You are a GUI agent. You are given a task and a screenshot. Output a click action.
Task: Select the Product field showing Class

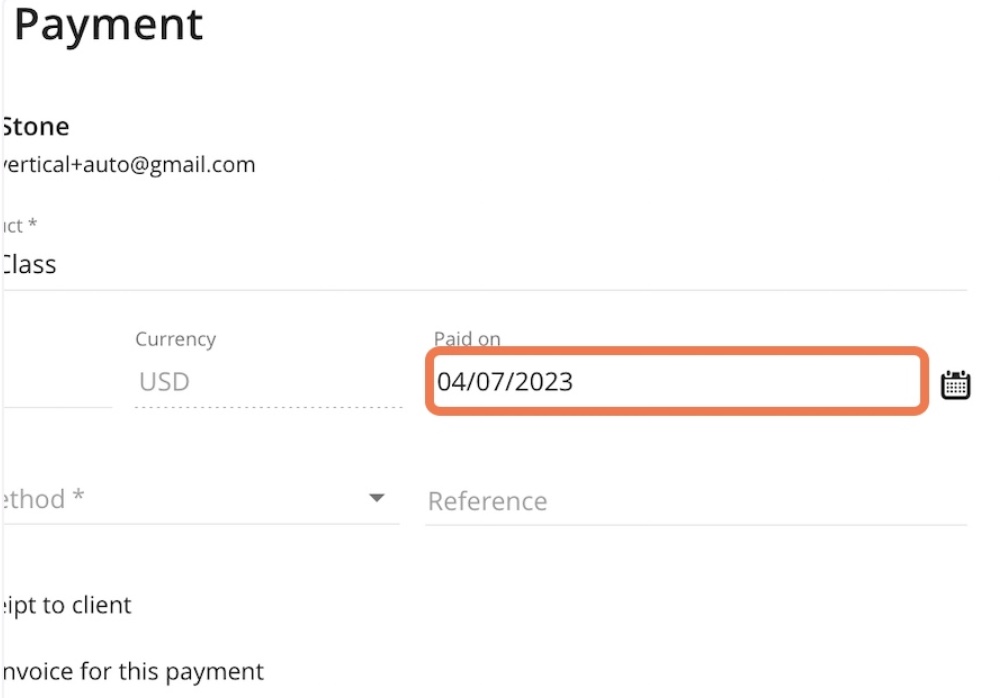pyautogui.click(x=484, y=264)
